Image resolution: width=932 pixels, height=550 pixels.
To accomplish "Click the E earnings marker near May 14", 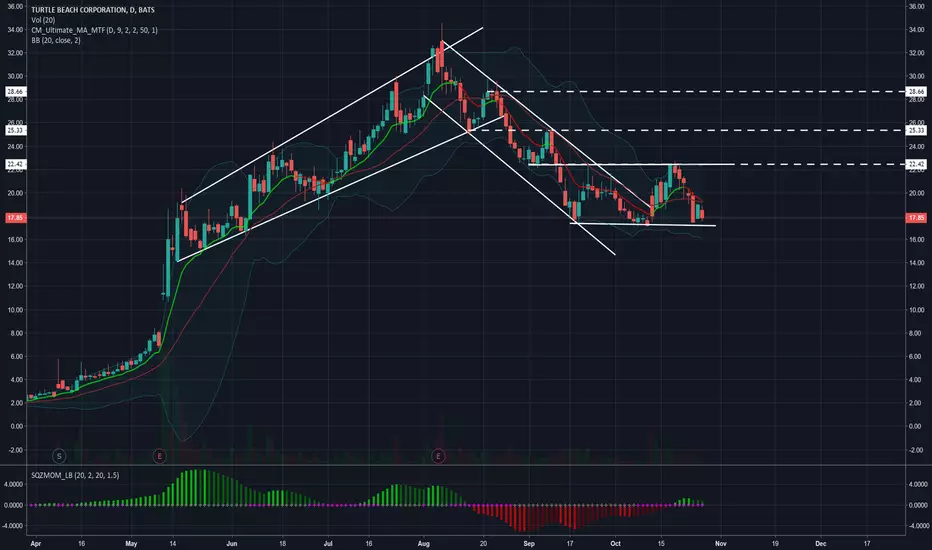I will pyautogui.click(x=159, y=456).
